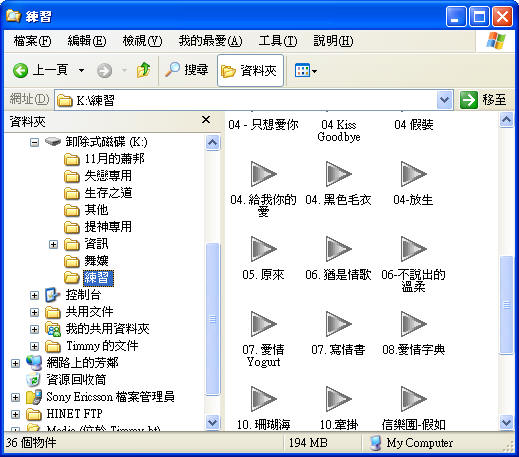
Task: Click My Computer status bar icon
Action: [x=375, y=443]
